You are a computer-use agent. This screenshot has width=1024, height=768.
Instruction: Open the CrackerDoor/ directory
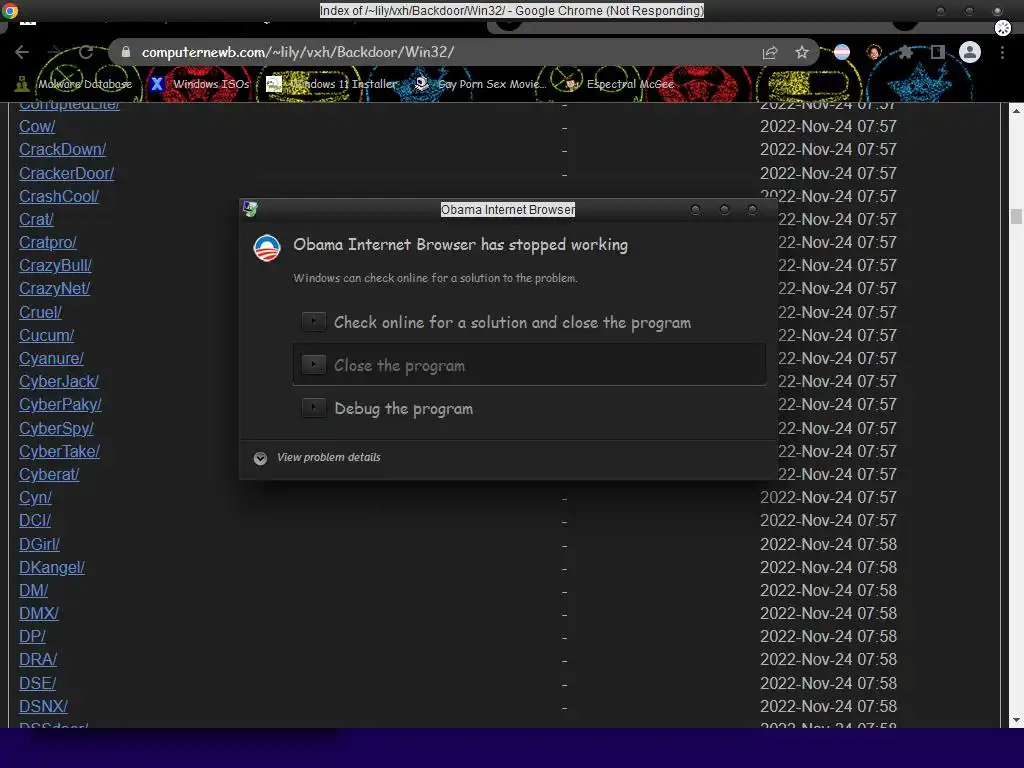click(x=67, y=173)
